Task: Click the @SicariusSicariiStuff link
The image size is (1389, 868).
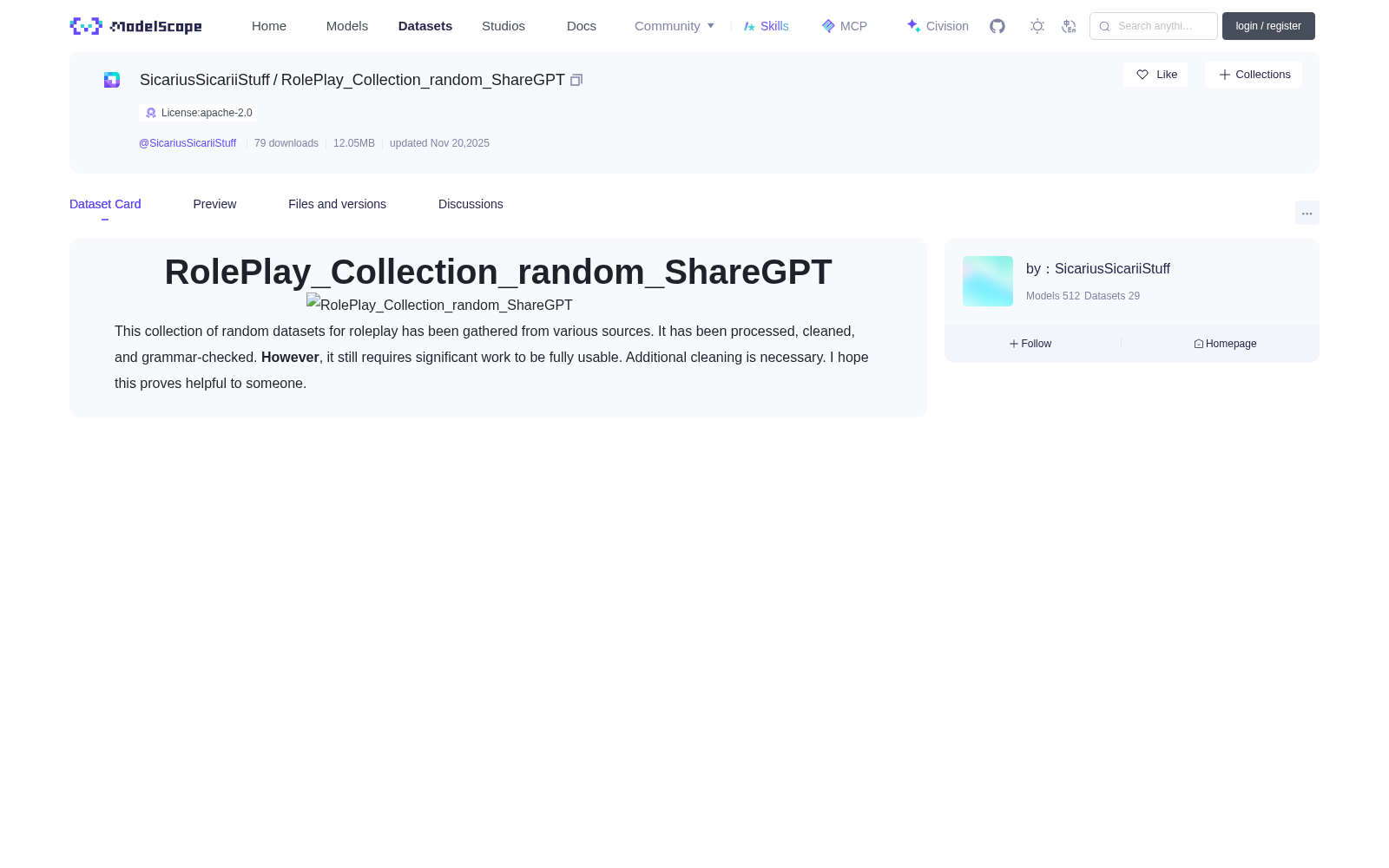Action: [x=188, y=143]
